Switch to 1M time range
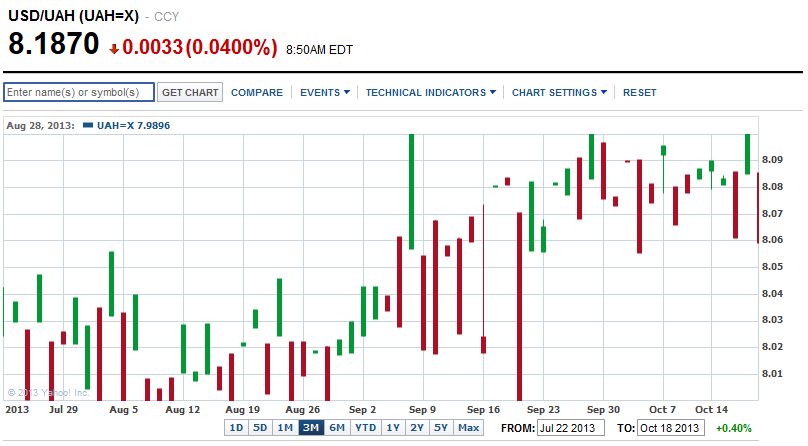The width and height of the screenshot is (808, 446). click(285, 428)
